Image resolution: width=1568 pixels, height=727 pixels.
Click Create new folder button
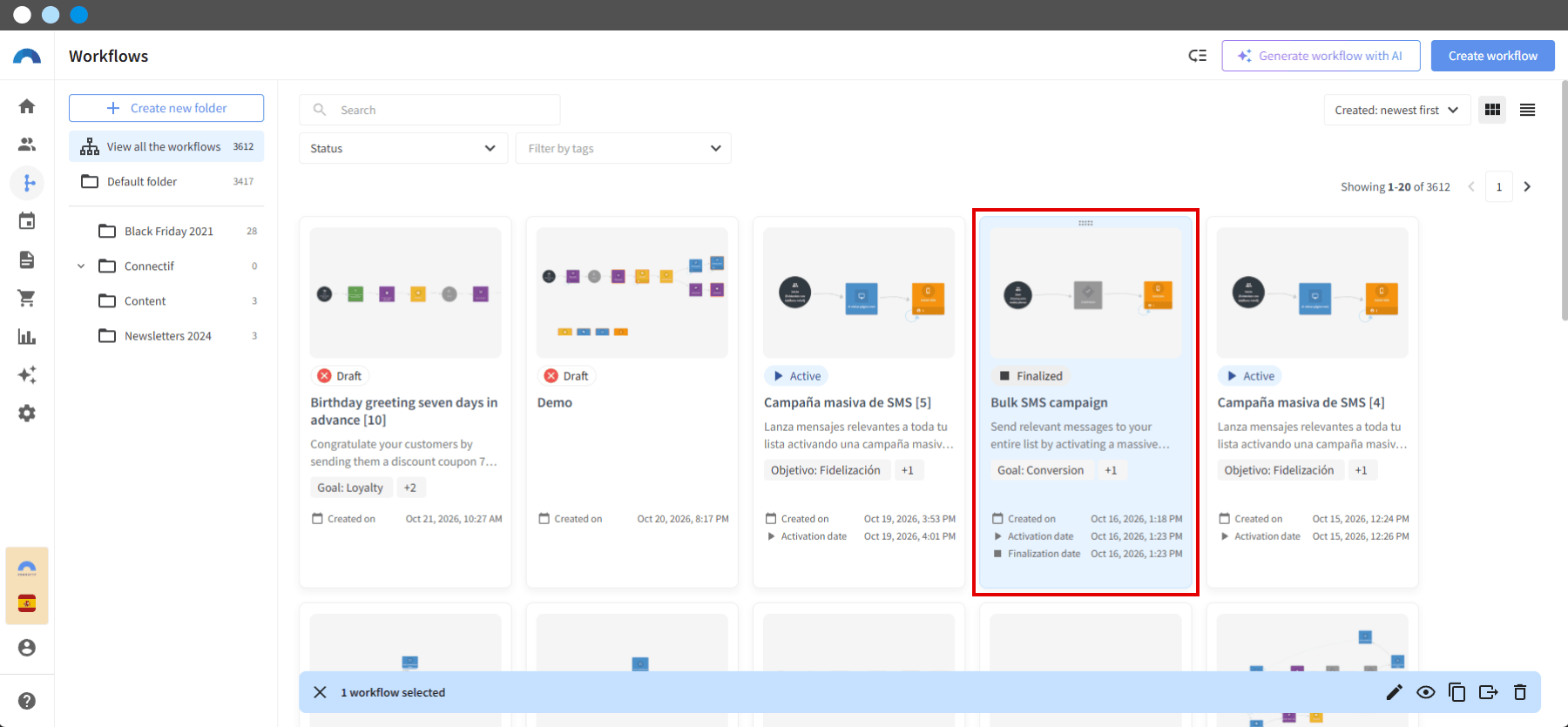166,108
